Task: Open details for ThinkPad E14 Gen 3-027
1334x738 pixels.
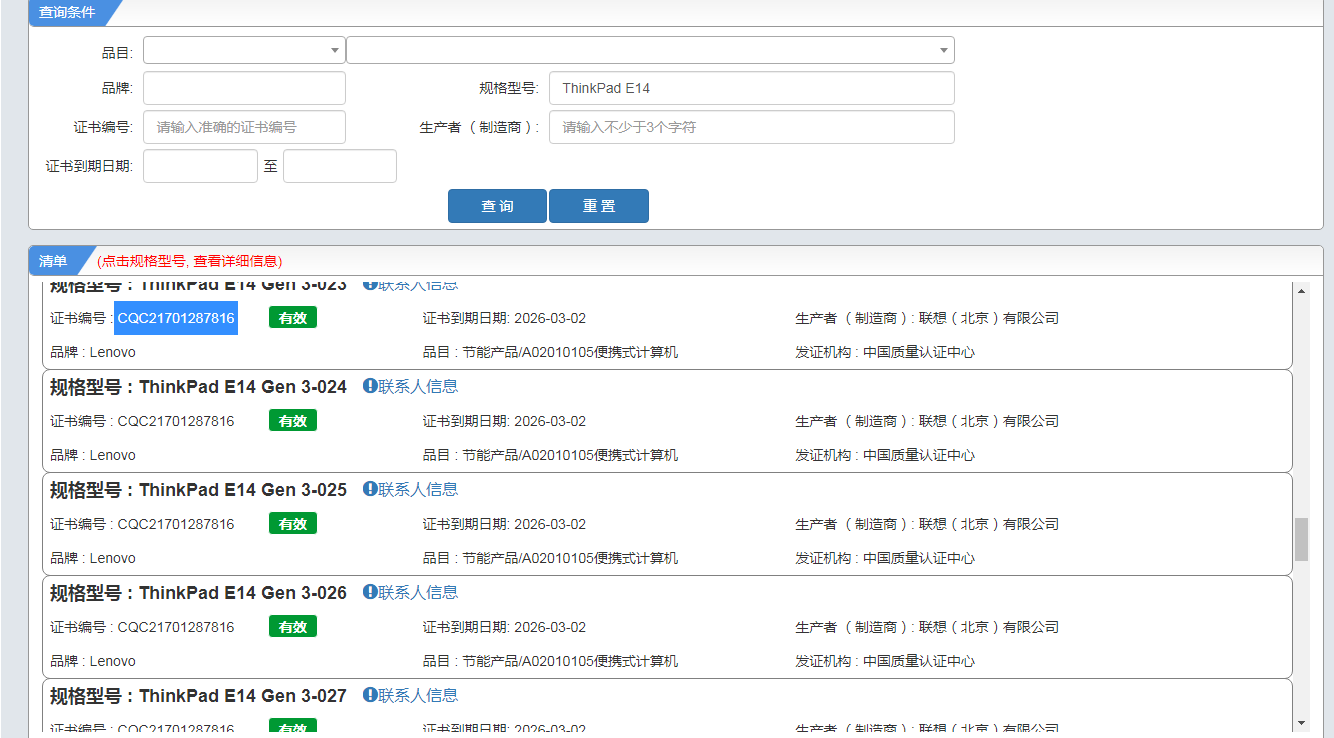Action: (x=198, y=696)
